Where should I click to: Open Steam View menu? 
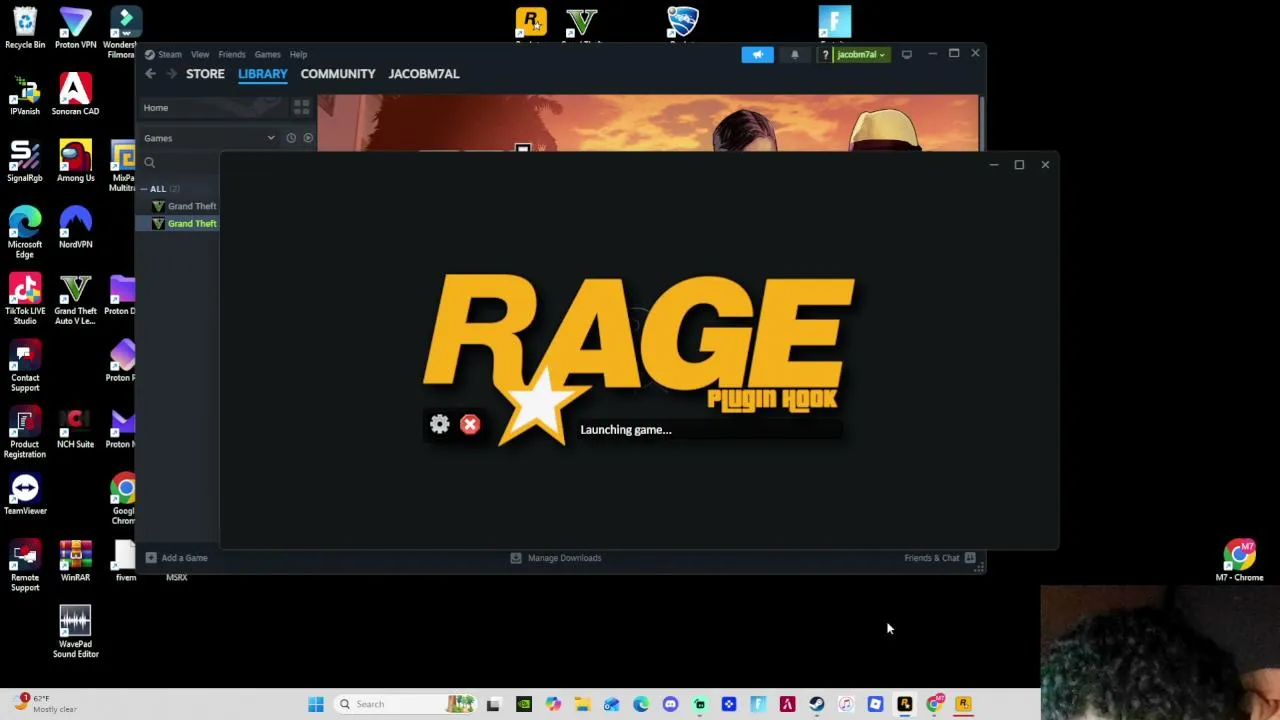[x=200, y=54]
